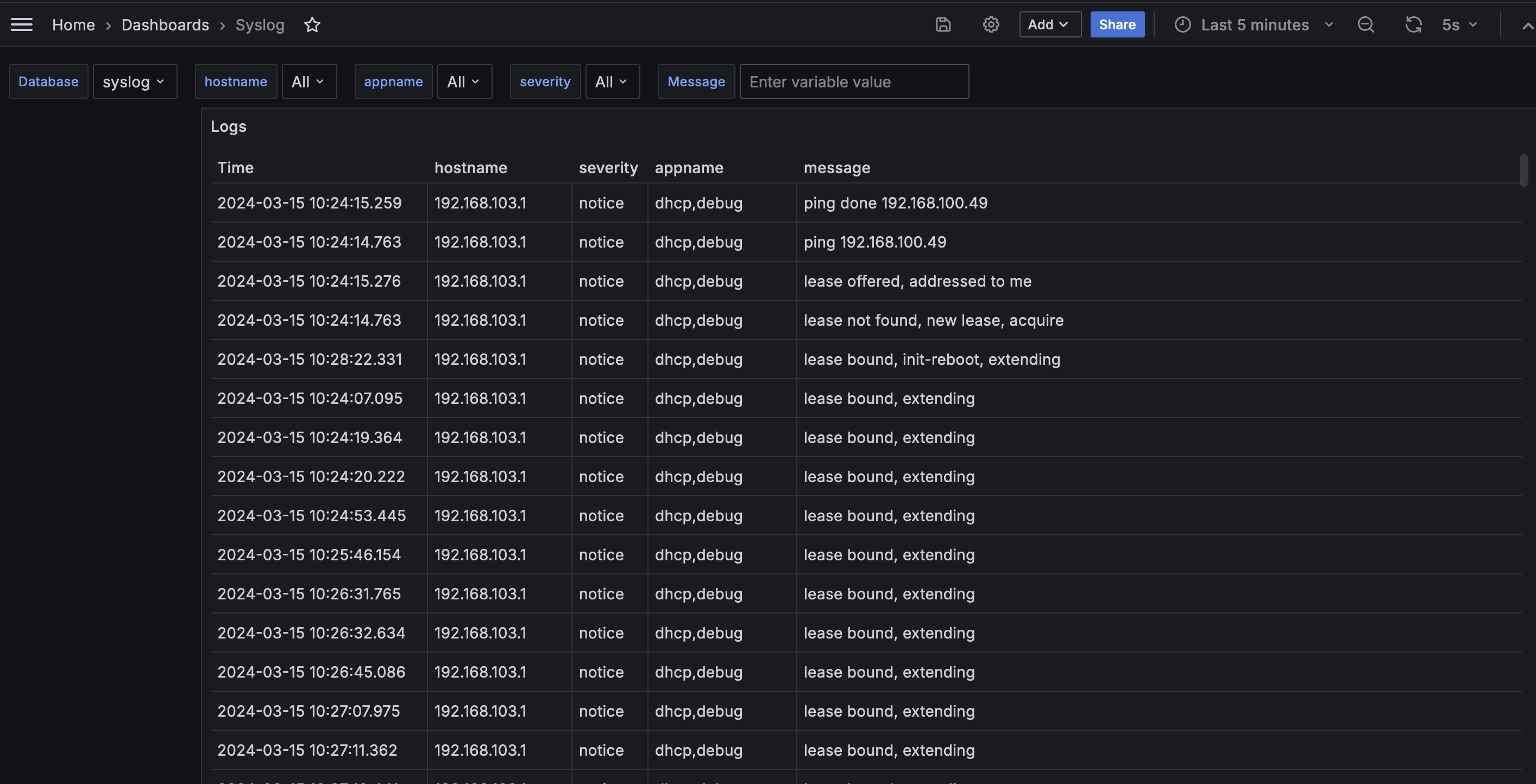Open the Logs panel title
The image size is (1536, 784).
pyautogui.click(x=228, y=127)
